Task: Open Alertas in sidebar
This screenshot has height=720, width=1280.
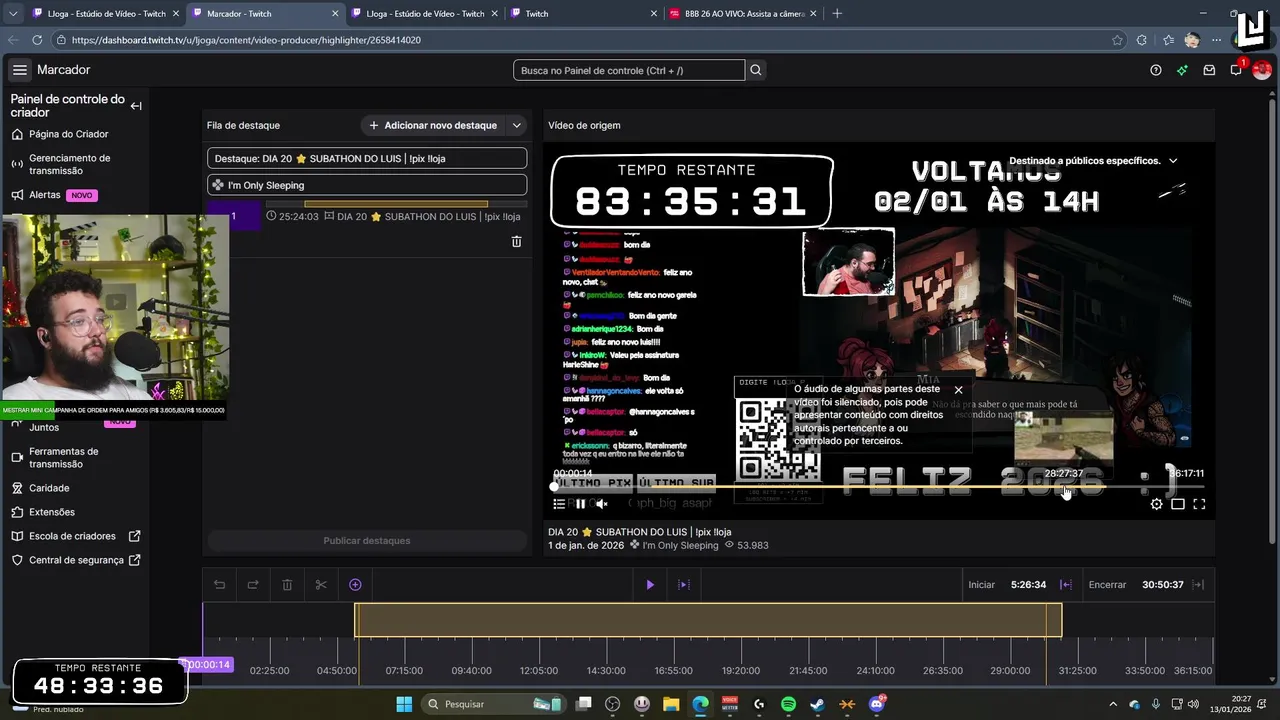Action: [x=45, y=195]
